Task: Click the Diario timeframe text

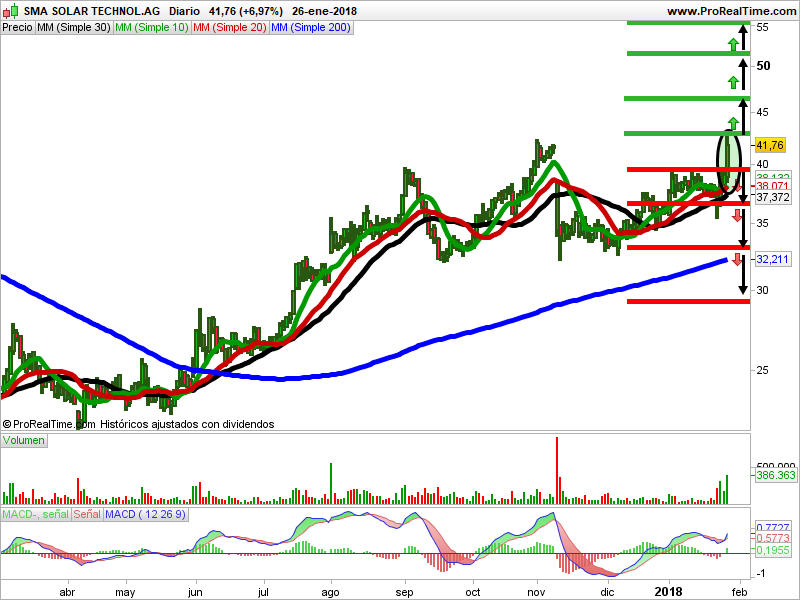Action: point(185,11)
